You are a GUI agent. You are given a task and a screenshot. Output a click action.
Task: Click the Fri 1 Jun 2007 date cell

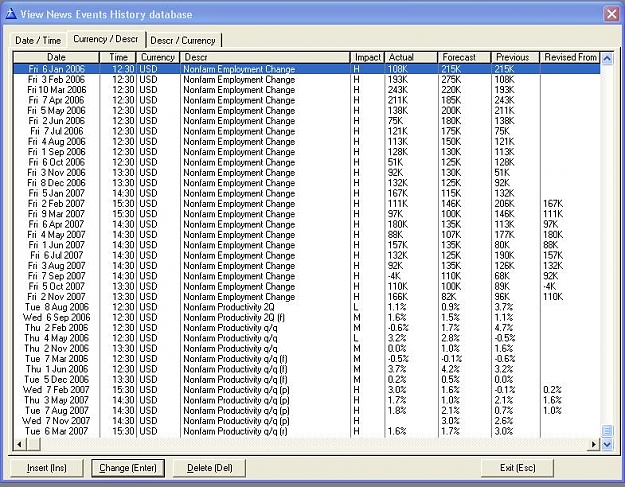point(56,245)
